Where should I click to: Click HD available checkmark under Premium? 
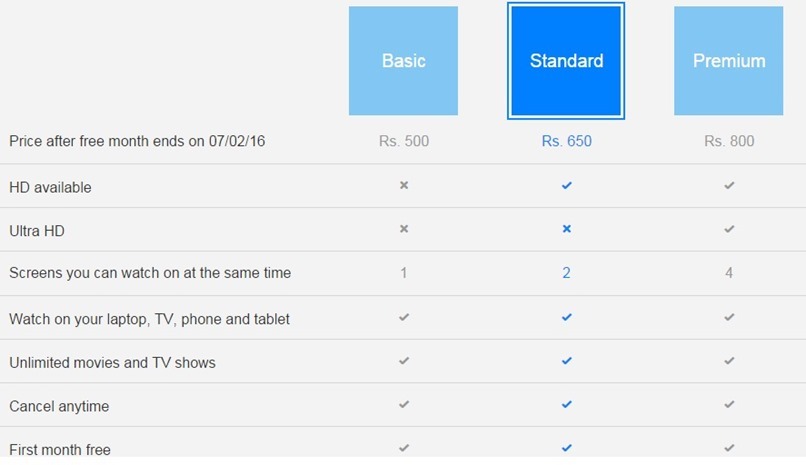tap(729, 185)
